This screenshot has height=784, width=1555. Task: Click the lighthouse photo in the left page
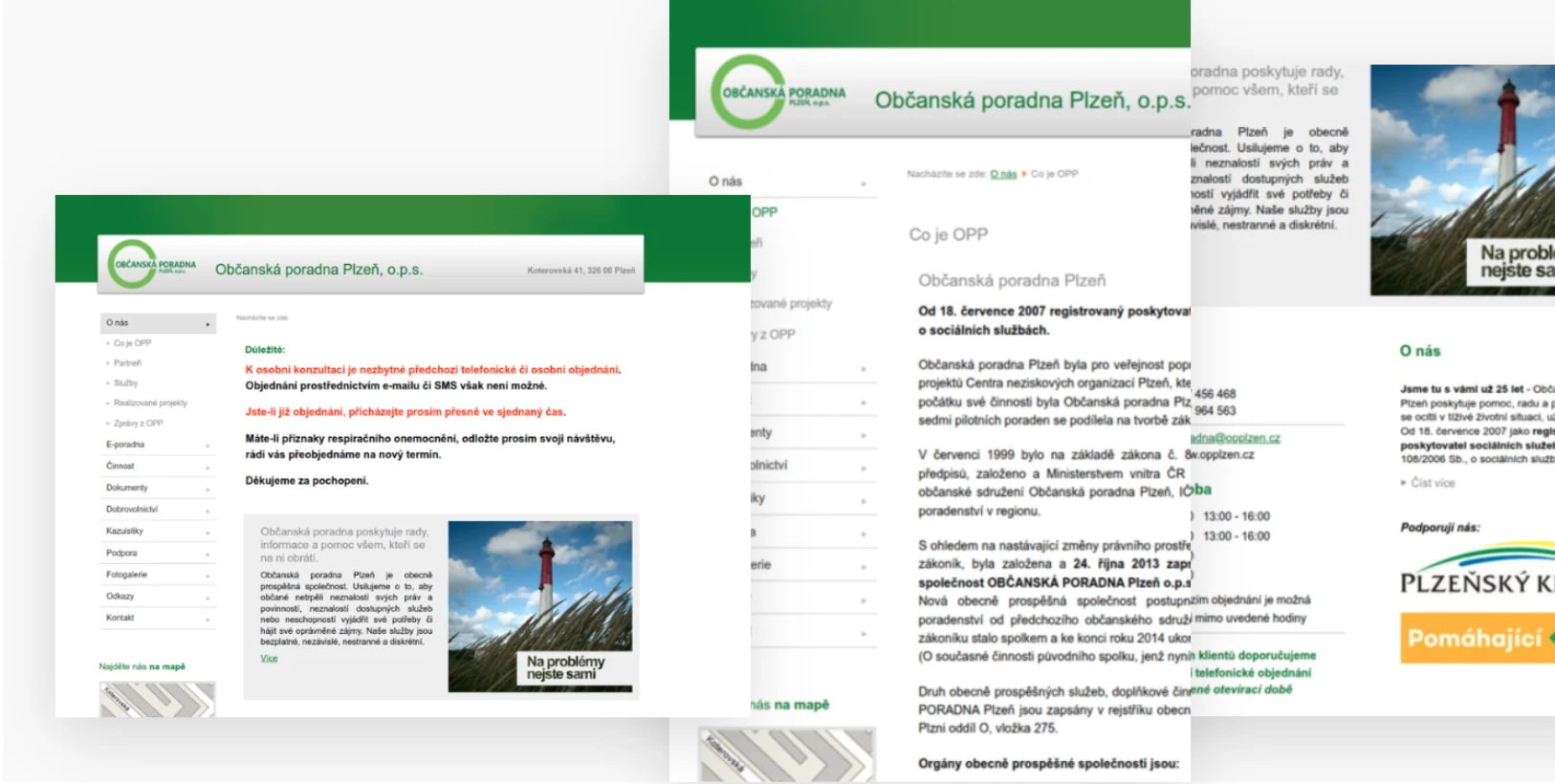[540, 606]
